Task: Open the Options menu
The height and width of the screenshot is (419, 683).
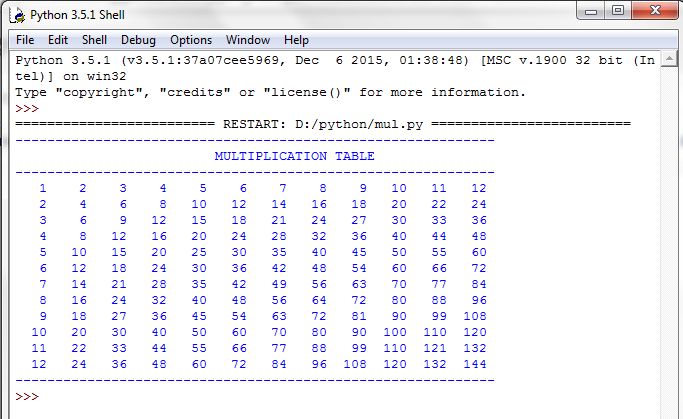Action: click(x=191, y=40)
